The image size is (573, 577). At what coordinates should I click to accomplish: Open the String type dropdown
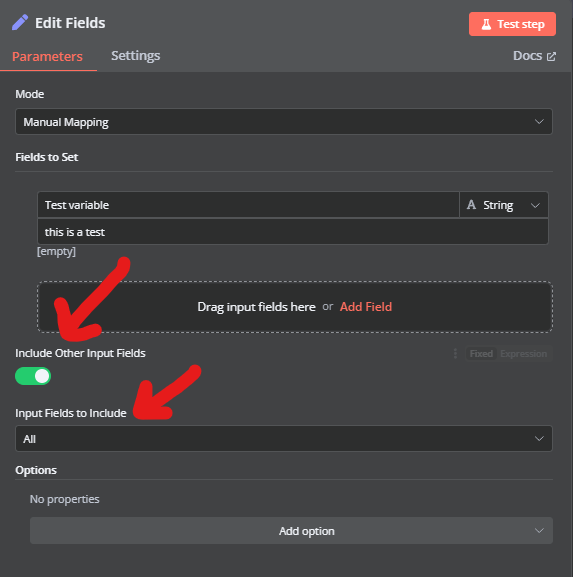(x=504, y=205)
